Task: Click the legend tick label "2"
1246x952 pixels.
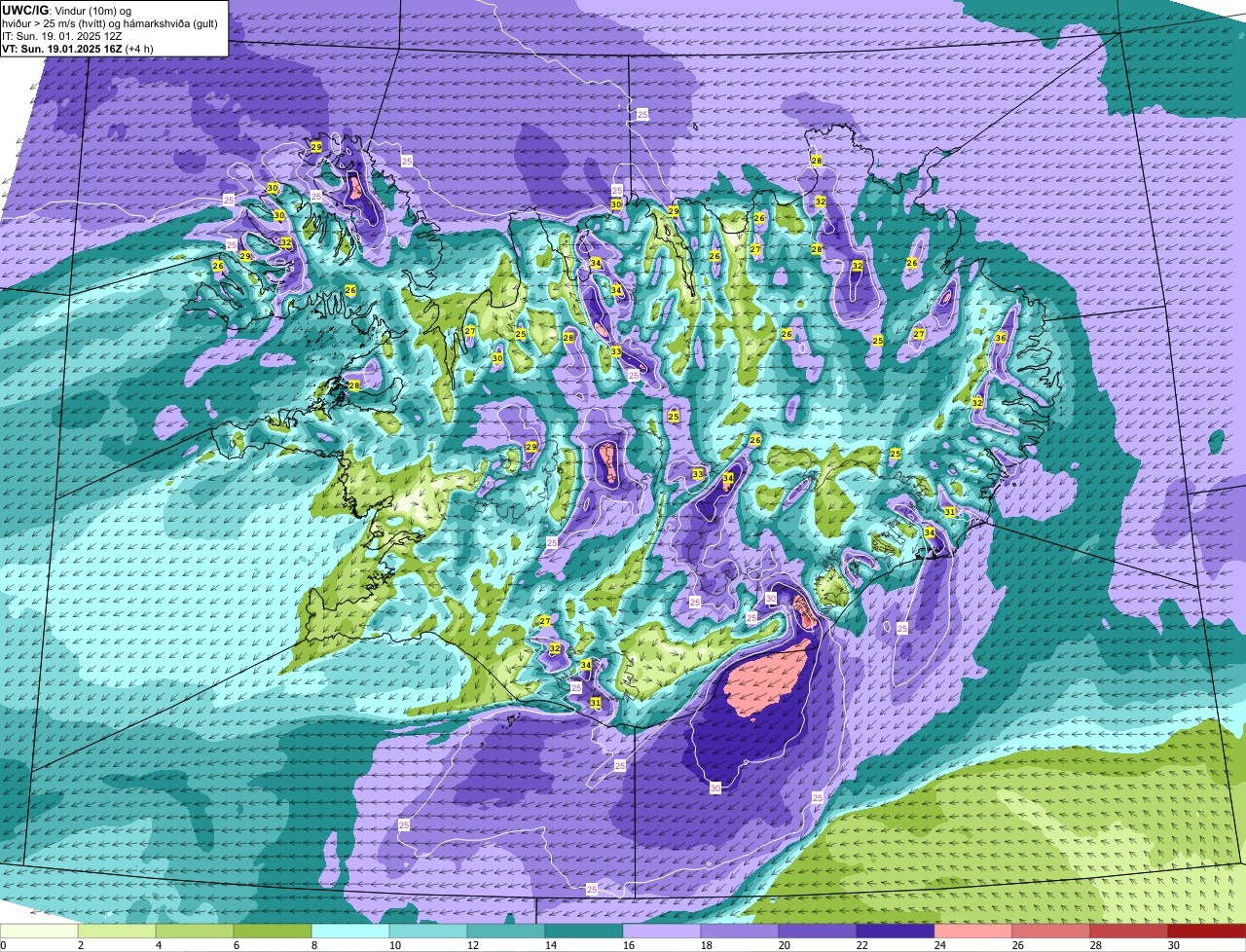Action: (81, 945)
